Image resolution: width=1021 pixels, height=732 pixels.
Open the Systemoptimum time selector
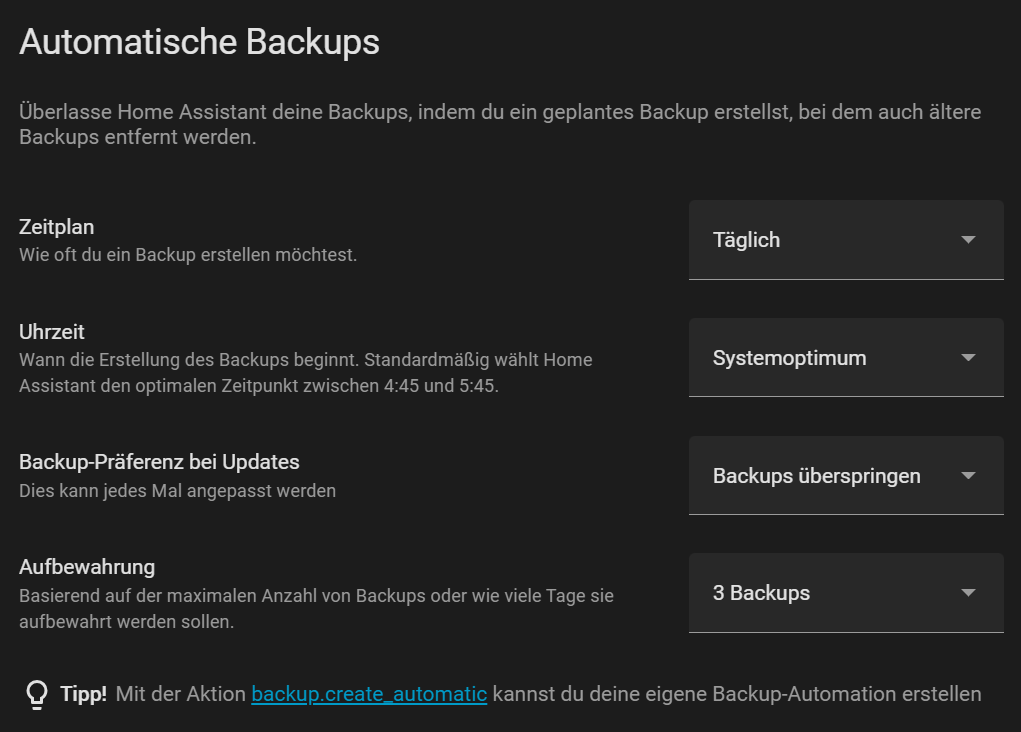[845, 357]
